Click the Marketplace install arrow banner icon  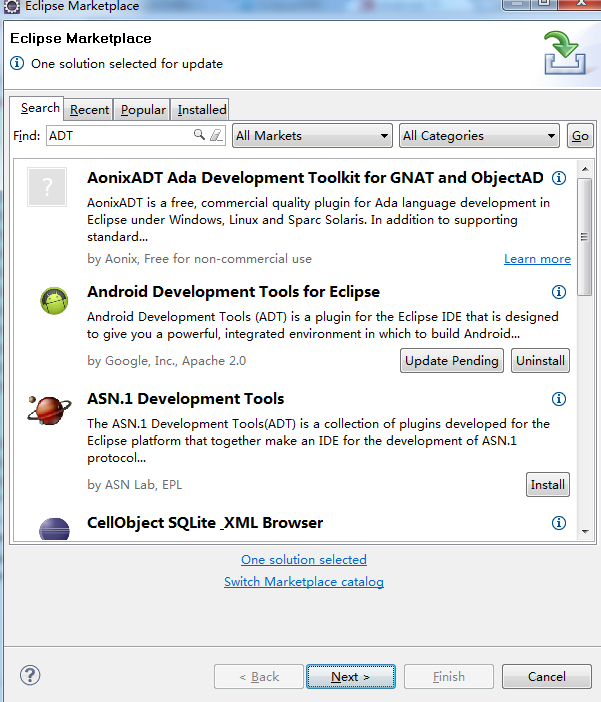tap(565, 53)
